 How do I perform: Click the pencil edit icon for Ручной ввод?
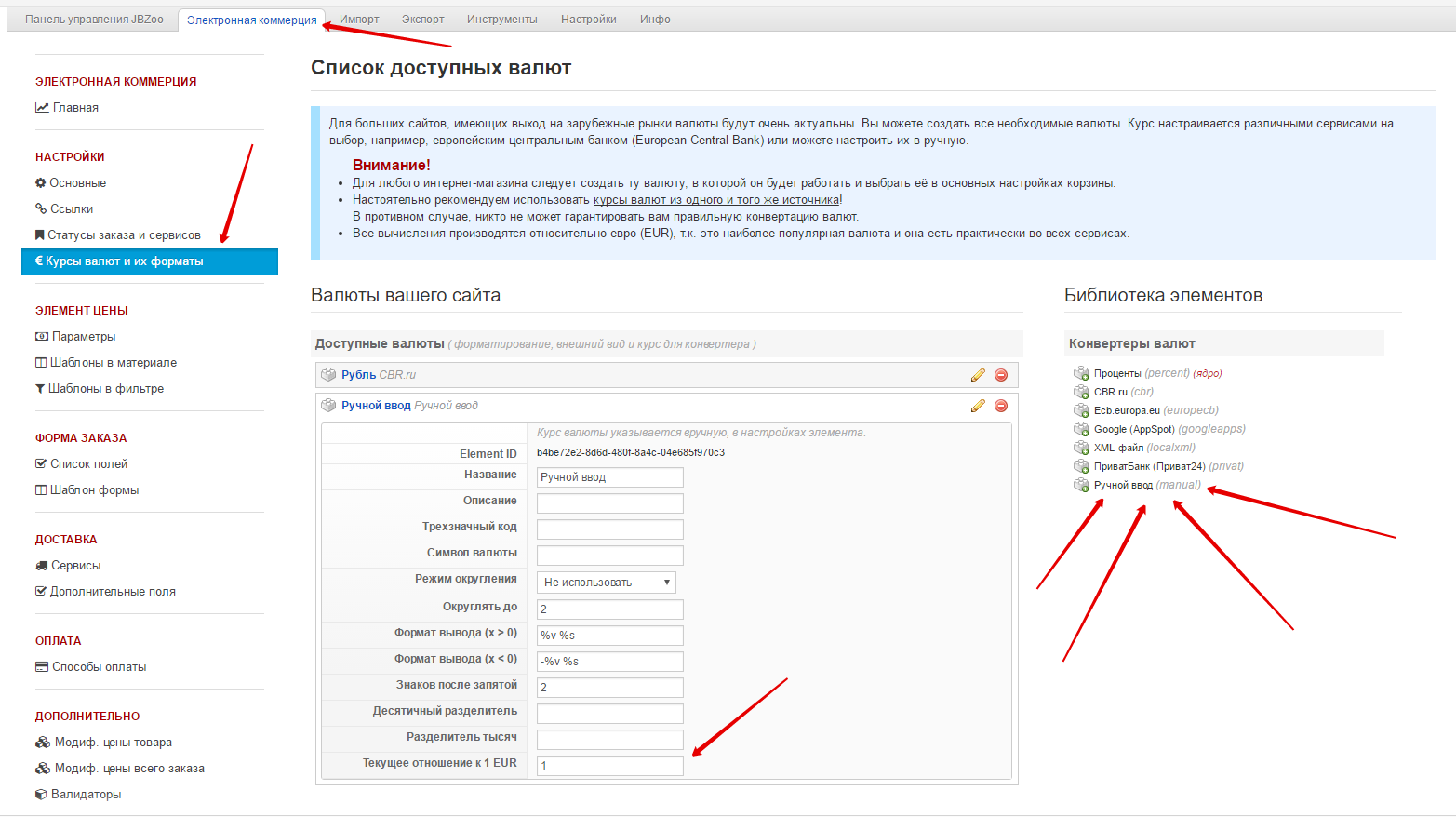(x=977, y=406)
